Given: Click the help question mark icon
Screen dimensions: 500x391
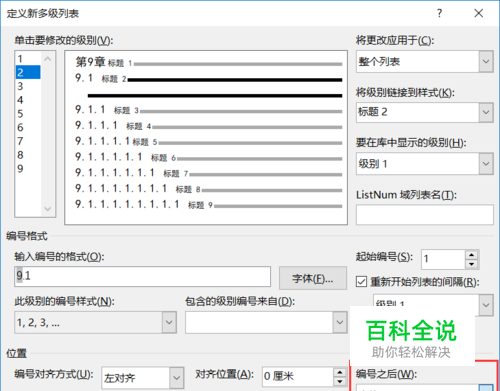Looking at the screenshot, I should coord(440,13).
